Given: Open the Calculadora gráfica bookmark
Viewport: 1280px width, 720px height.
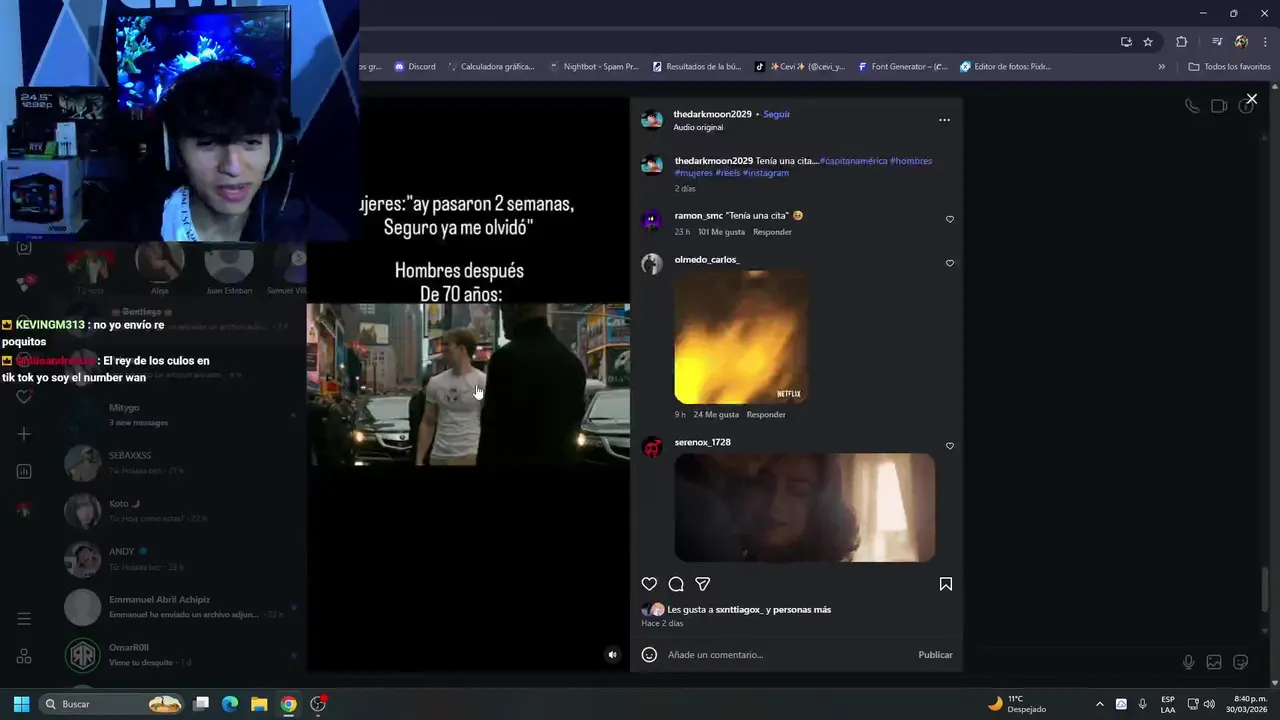Looking at the screenshot, I should pos(491,67).
